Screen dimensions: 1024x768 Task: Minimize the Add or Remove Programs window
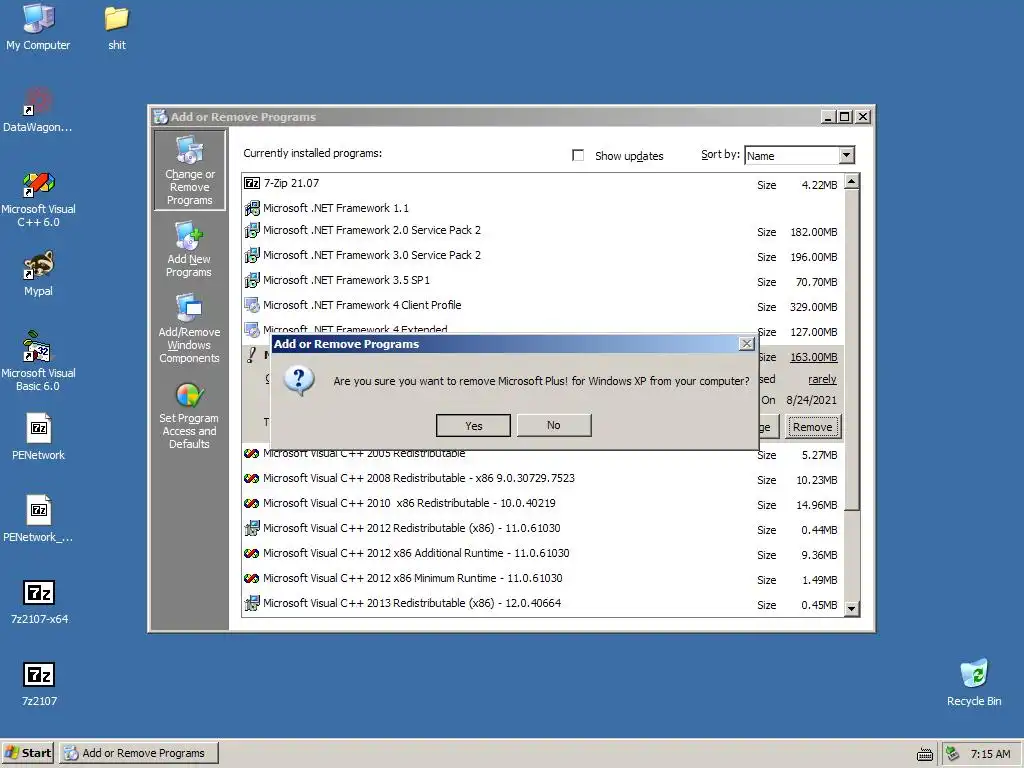[x=828, y=117]
